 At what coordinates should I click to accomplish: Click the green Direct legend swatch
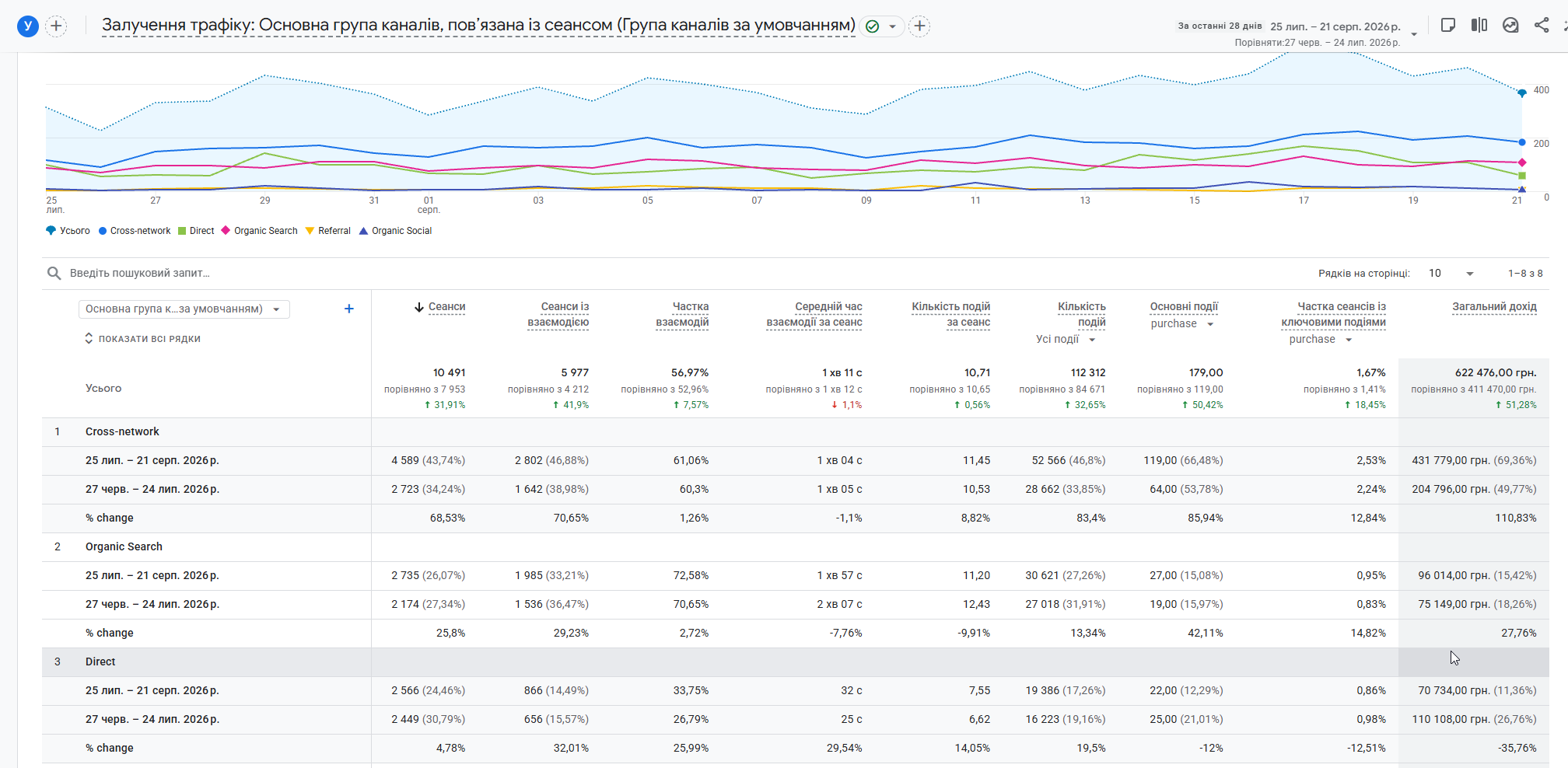pyautogui.click(x=182, y=231)
